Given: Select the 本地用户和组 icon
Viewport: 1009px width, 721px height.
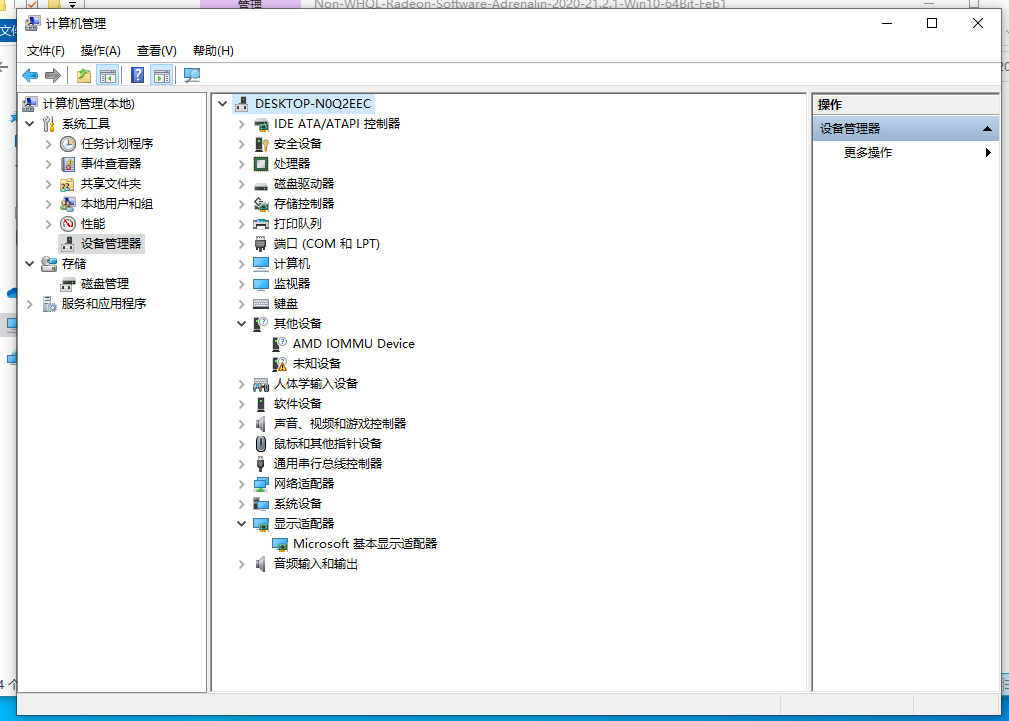Looking at the screenshot, I should tap(68, 203).
